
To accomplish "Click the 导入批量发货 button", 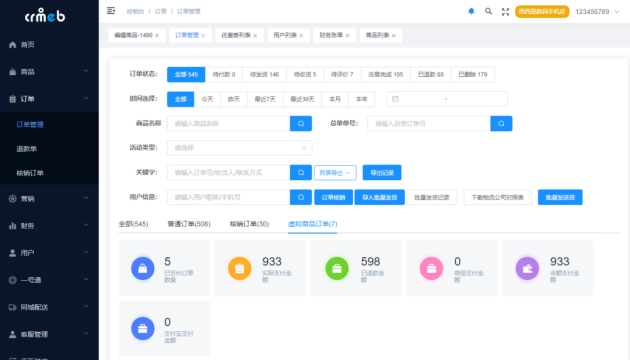I will [x=380, y=197].
